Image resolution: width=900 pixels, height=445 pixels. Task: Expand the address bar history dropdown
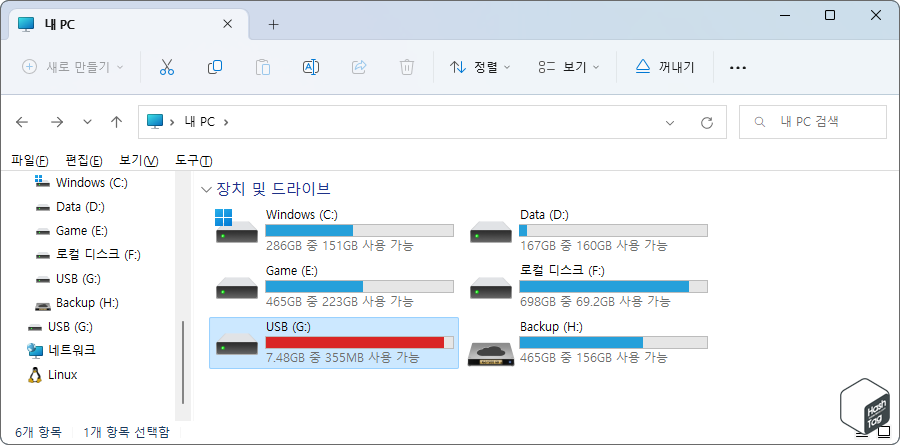pos(669,122)
